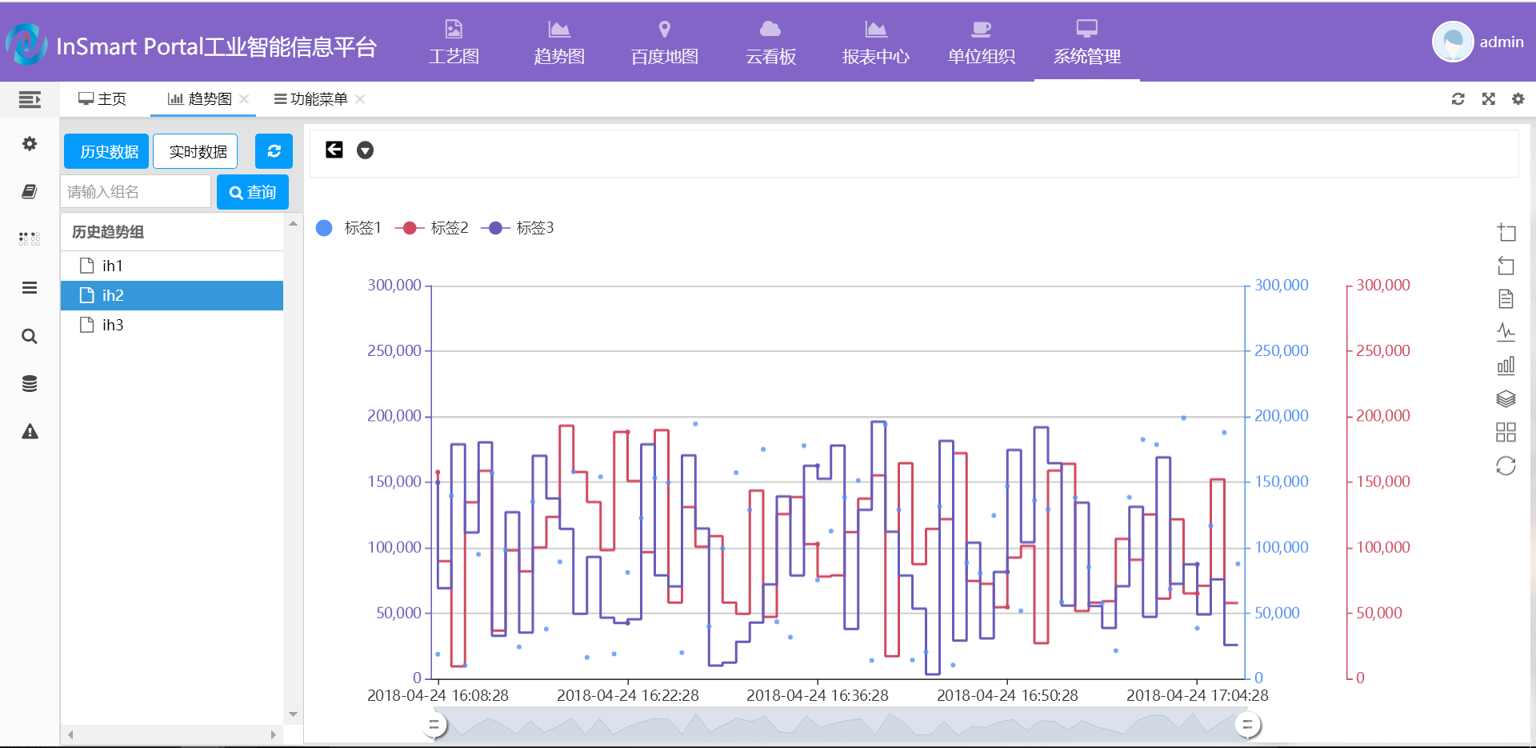Click the back arrow icon above chart
This screenshot has height=748, width=1536.
click(x=334, y=149)
